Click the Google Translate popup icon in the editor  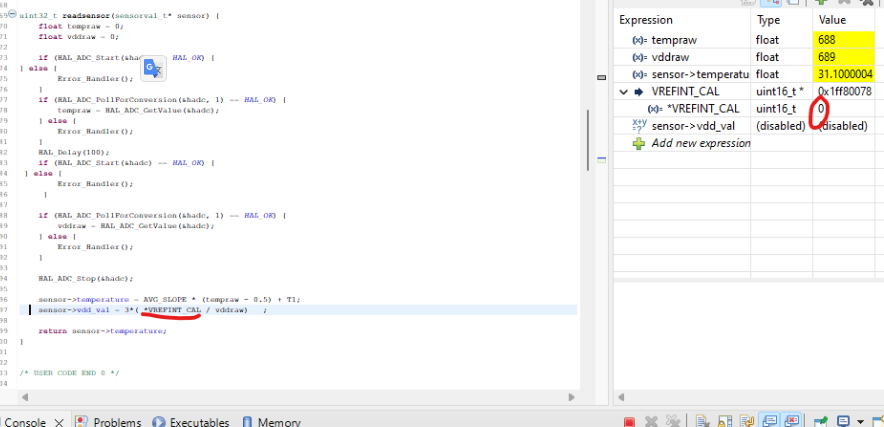coord(153,68)
